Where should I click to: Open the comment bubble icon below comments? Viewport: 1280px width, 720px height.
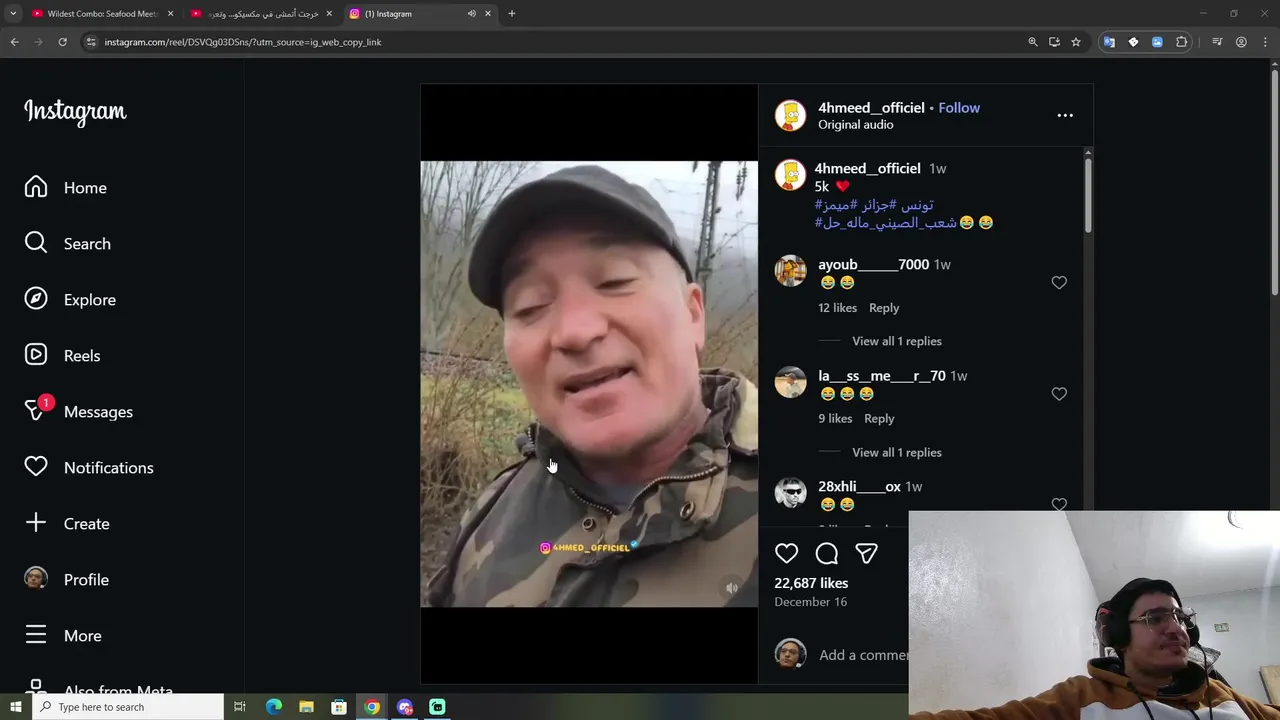coord(827,553)
